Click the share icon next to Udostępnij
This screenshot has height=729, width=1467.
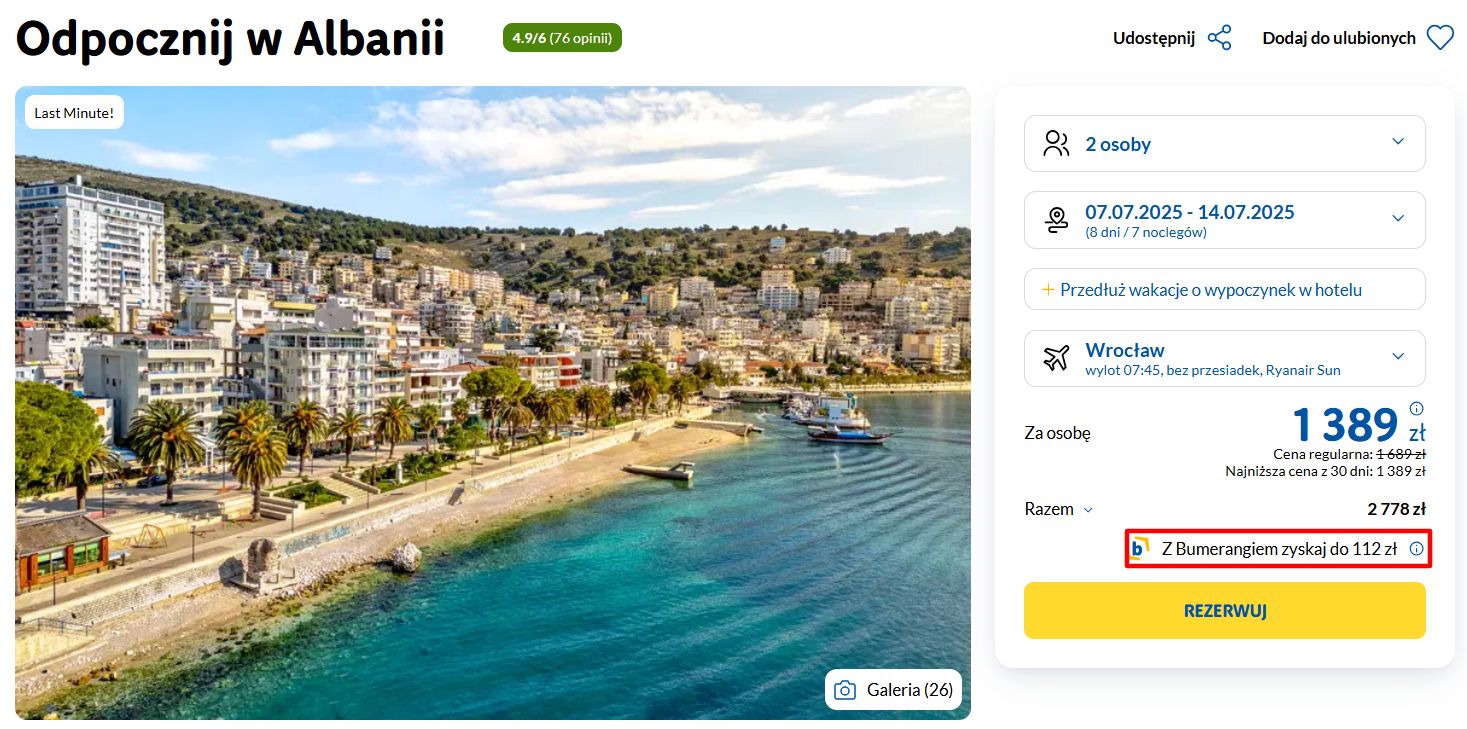1219,38
